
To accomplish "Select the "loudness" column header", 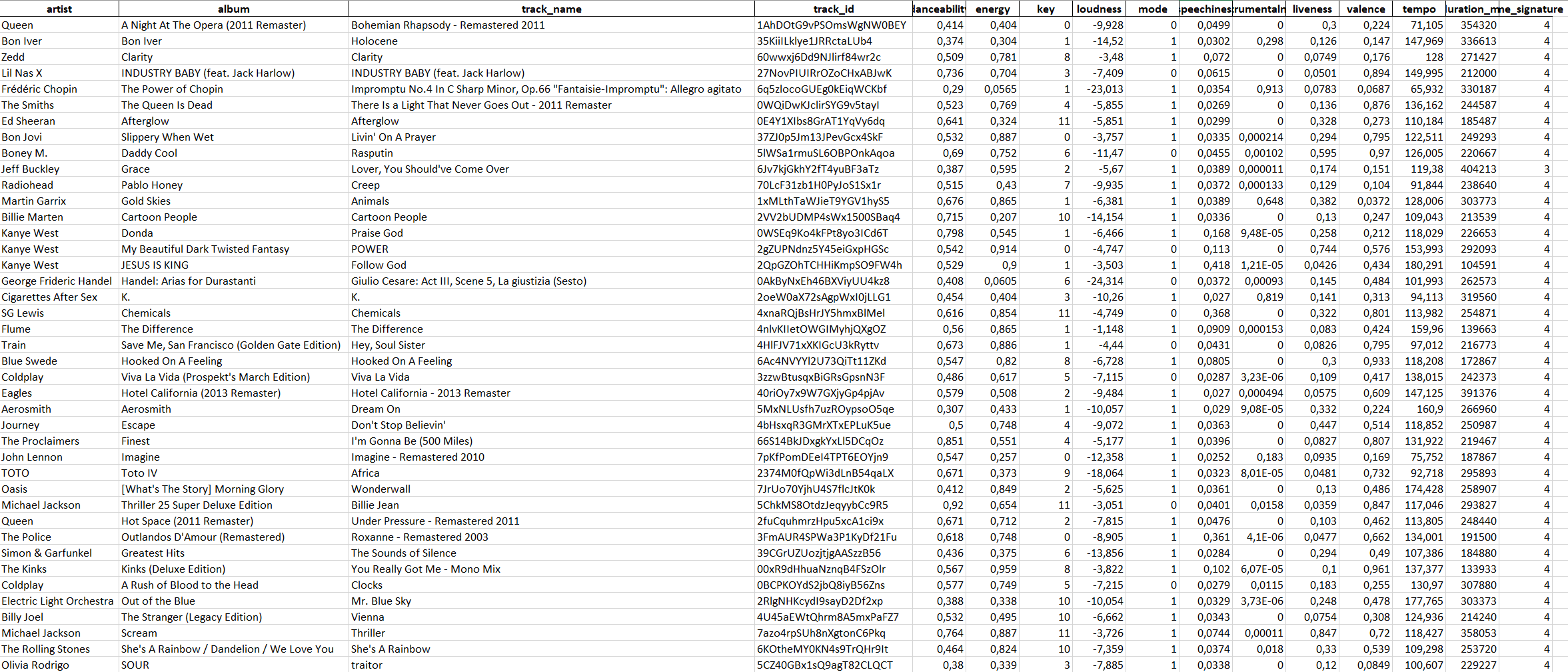I will pos(1099,9).
